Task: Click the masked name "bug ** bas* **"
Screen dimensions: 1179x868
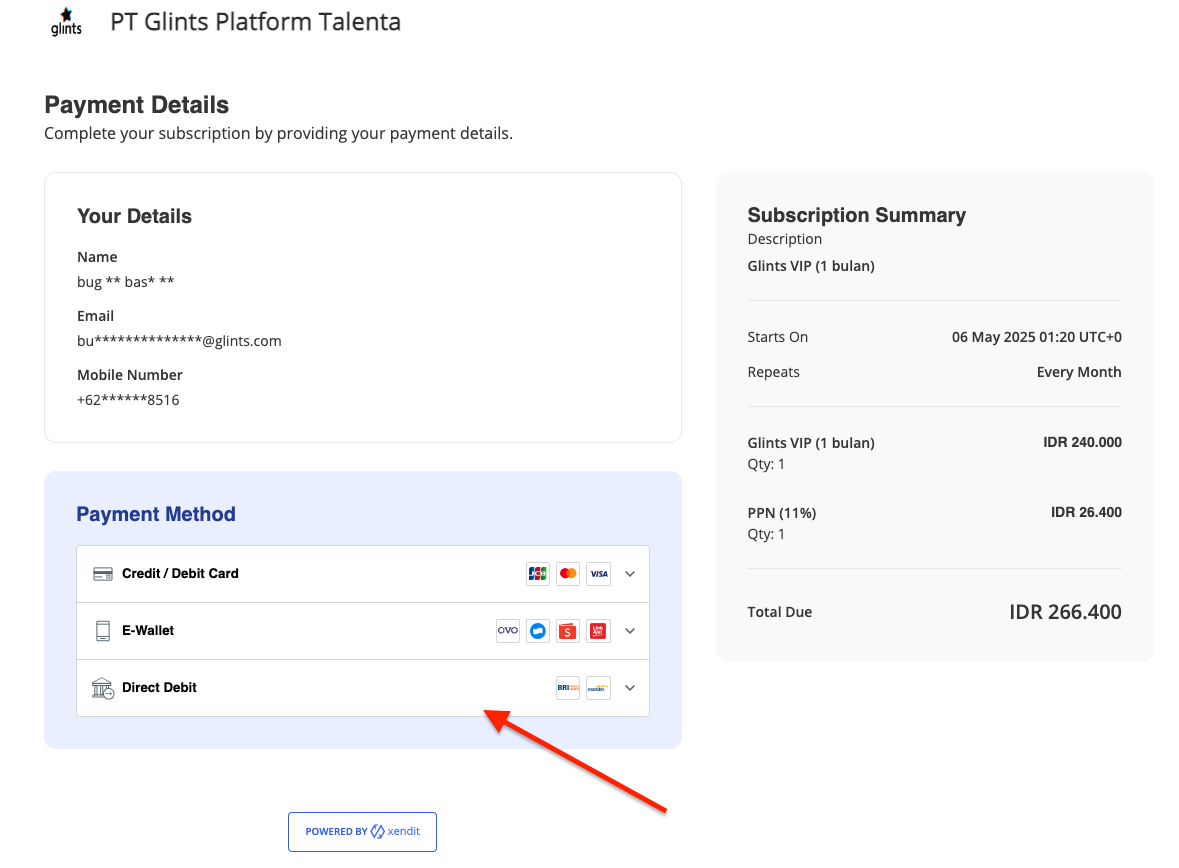Action: 126,282
